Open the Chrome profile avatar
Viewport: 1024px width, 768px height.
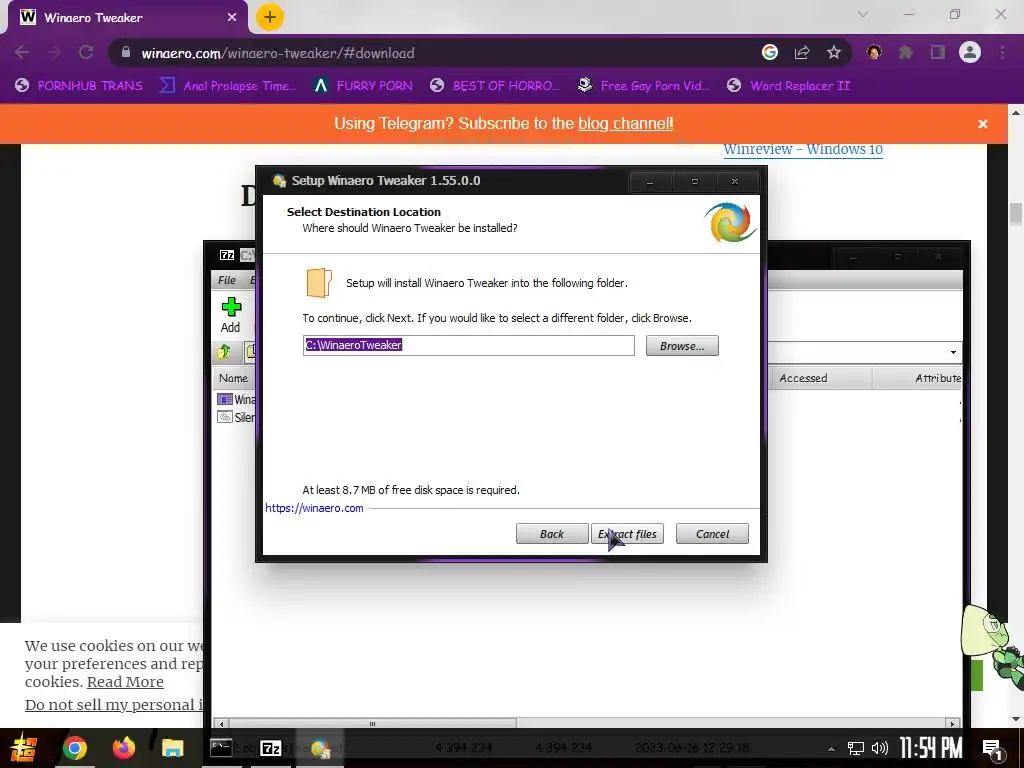[970, 52]
